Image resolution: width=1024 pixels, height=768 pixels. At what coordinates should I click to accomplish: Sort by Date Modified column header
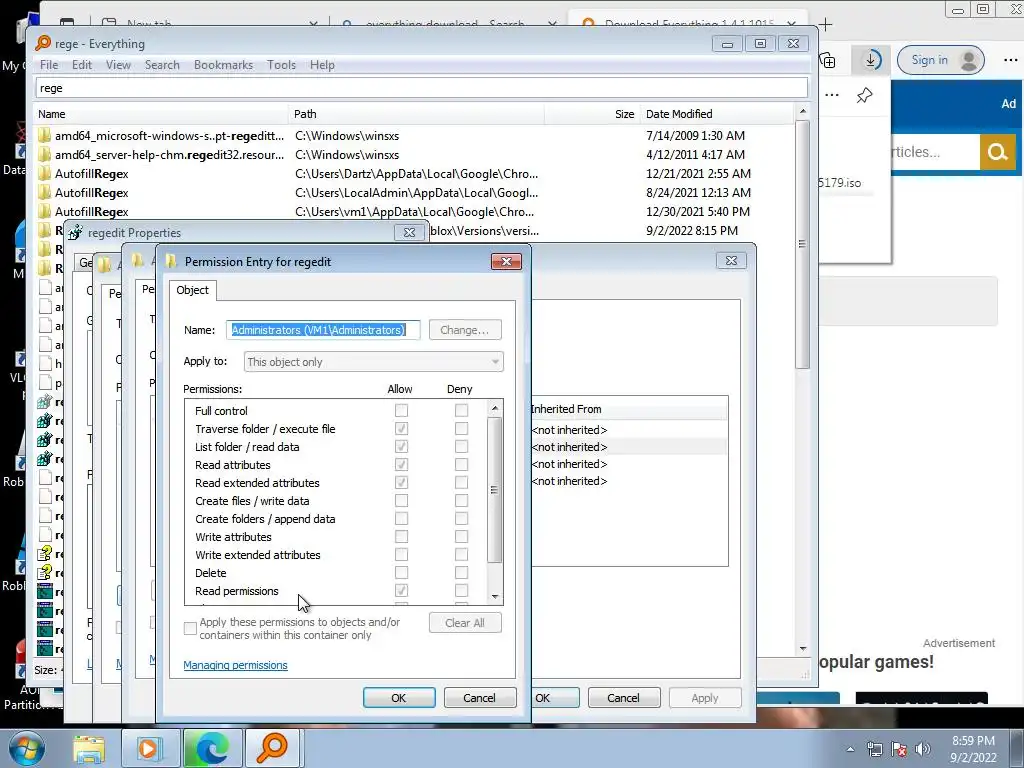(x=717, y=114)
